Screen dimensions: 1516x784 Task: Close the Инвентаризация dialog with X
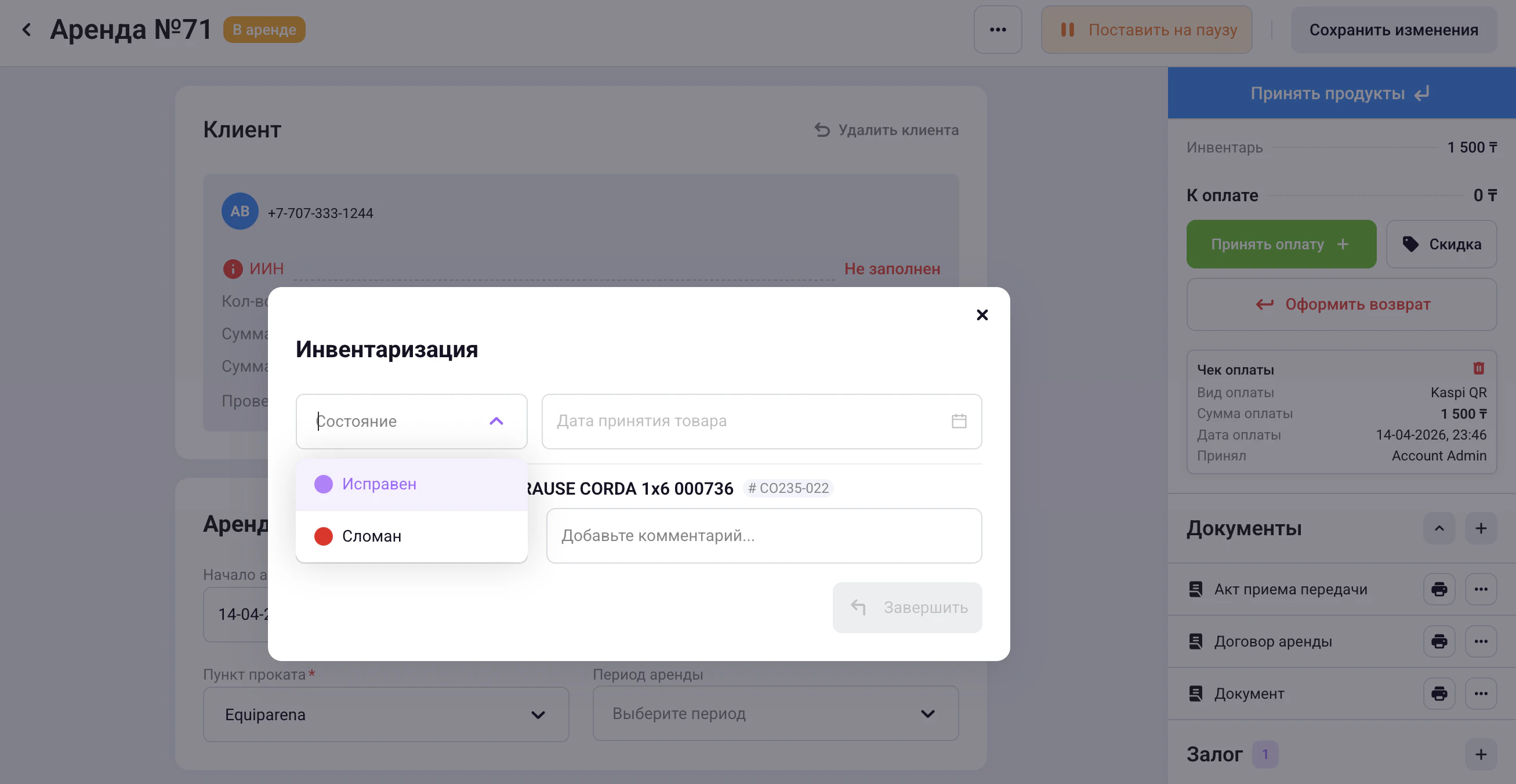coord(982,315)
